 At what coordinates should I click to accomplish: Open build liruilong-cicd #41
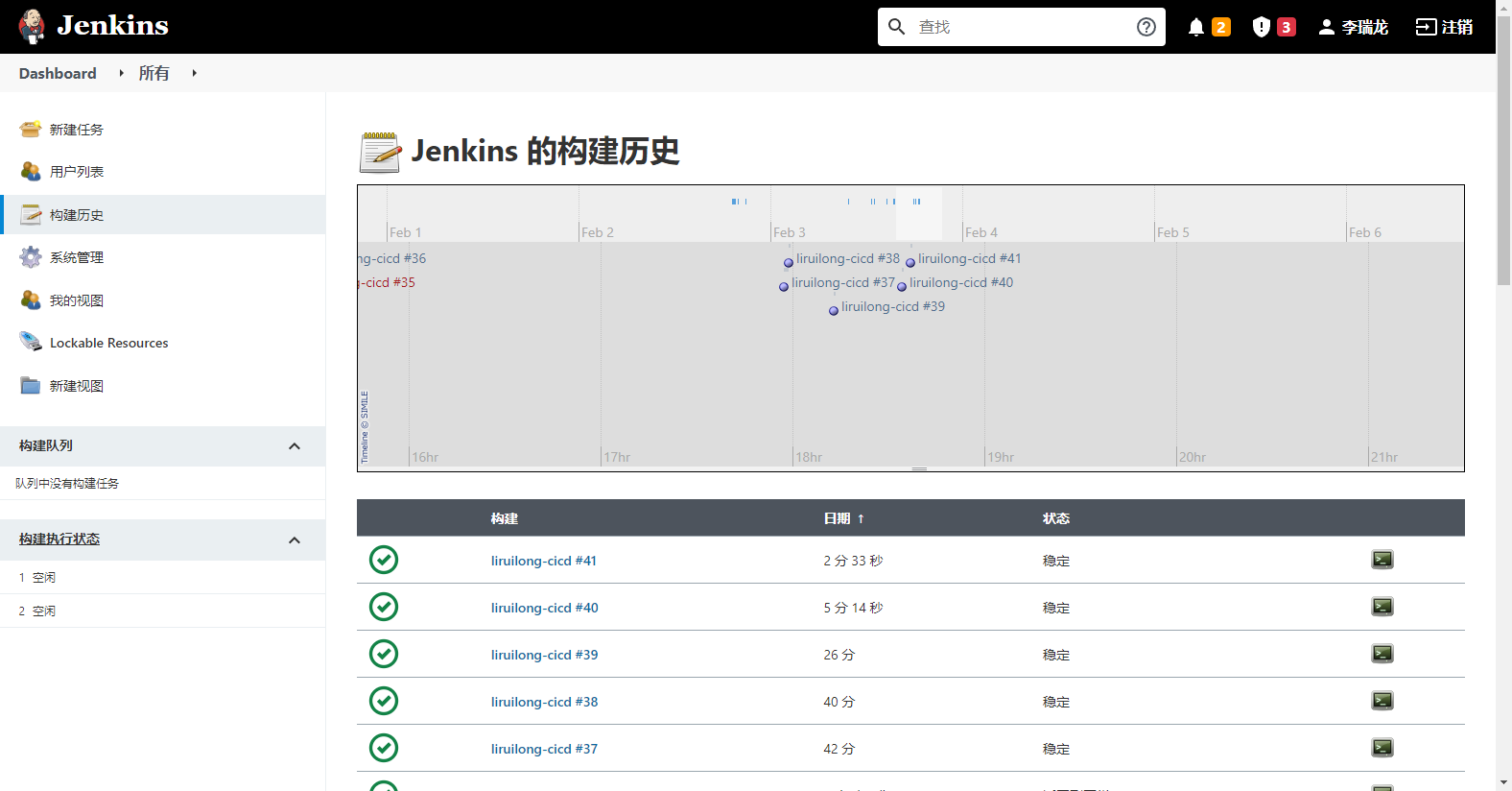pos(544,561)
